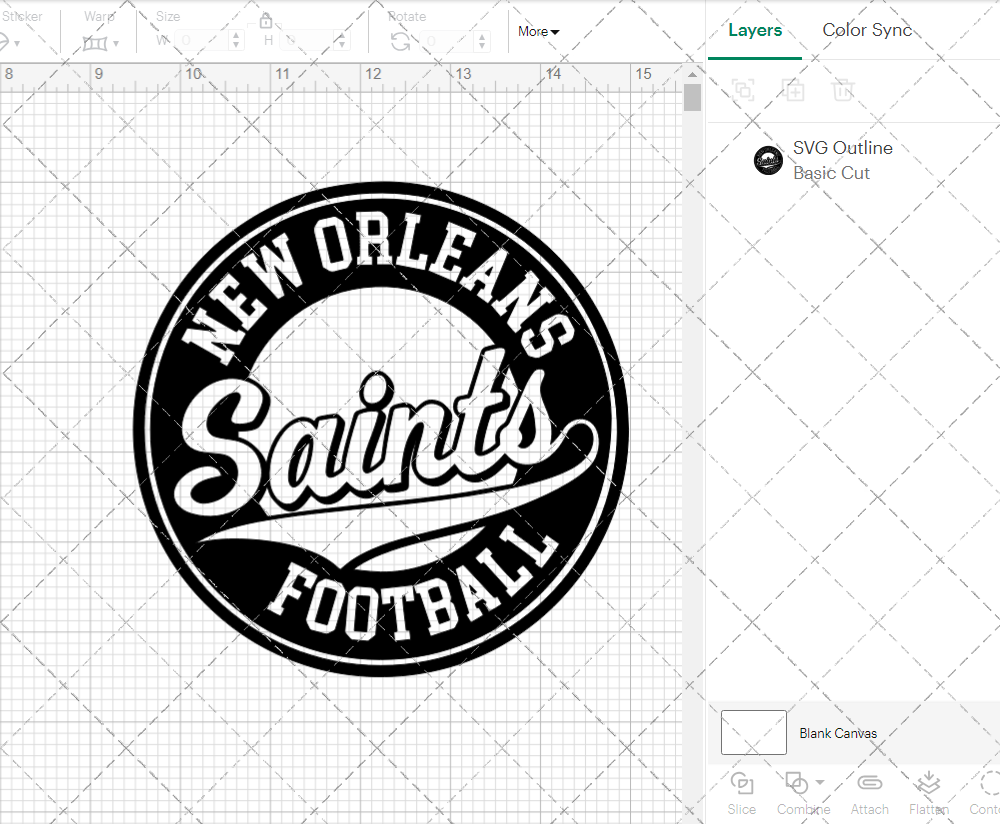Select the SVG Outline layer name
Image resolution: width=1000 pixels, height=824 pixels.
click(x=842, y=148)
